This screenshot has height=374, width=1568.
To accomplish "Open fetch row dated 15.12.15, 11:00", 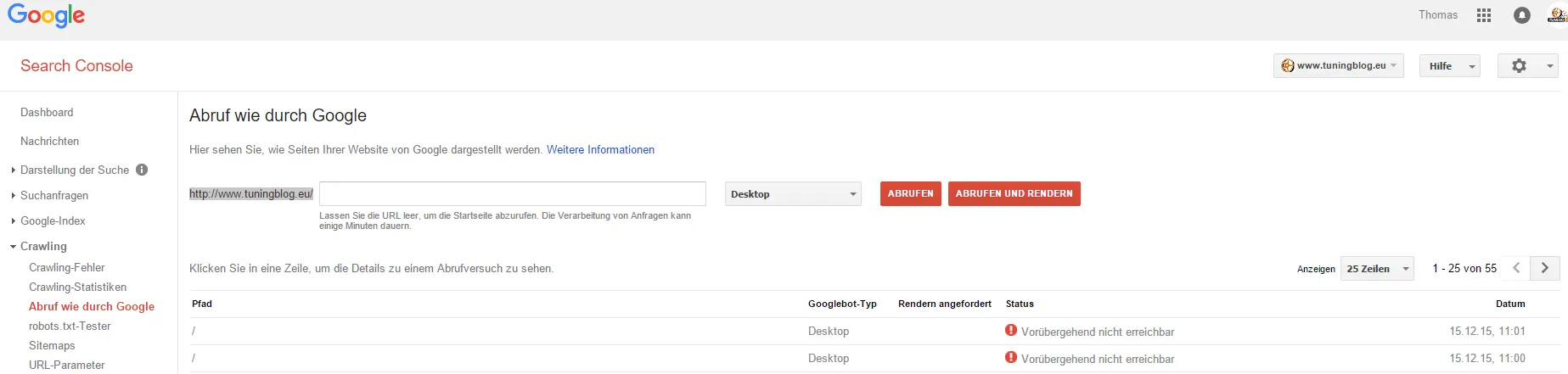I will tap(874, 358).
